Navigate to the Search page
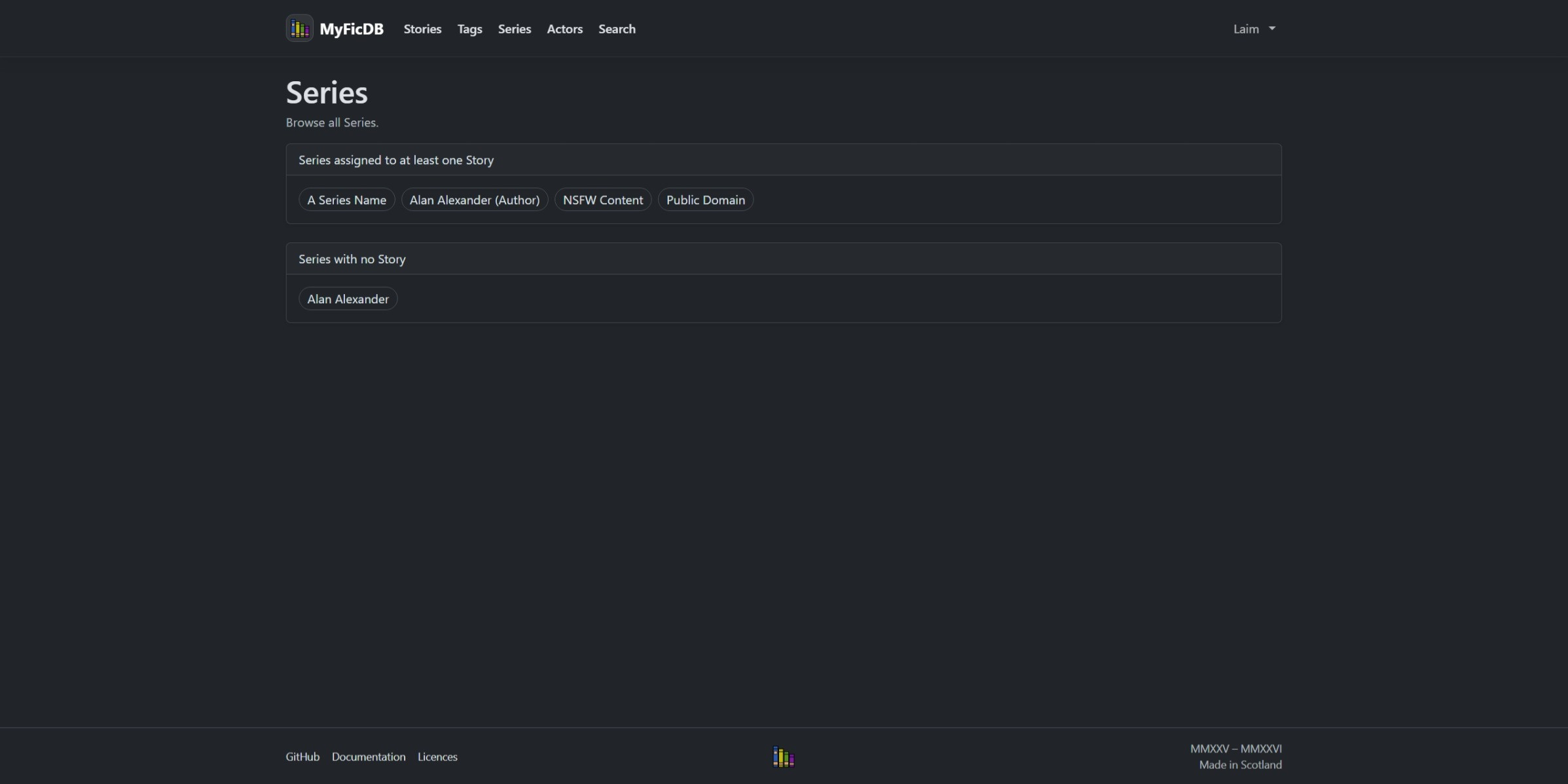Screen dimensions: 1568x784 tap(616, 29)
